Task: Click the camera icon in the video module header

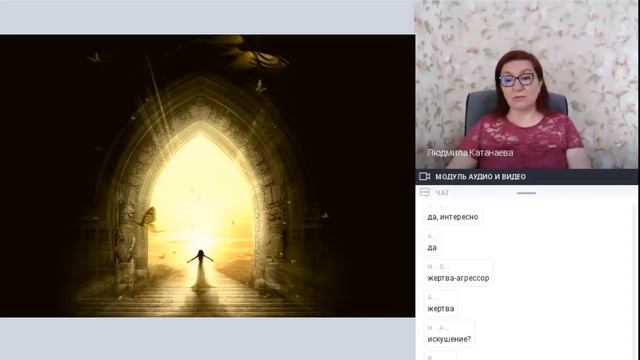Action: click(x=424, y=176)
